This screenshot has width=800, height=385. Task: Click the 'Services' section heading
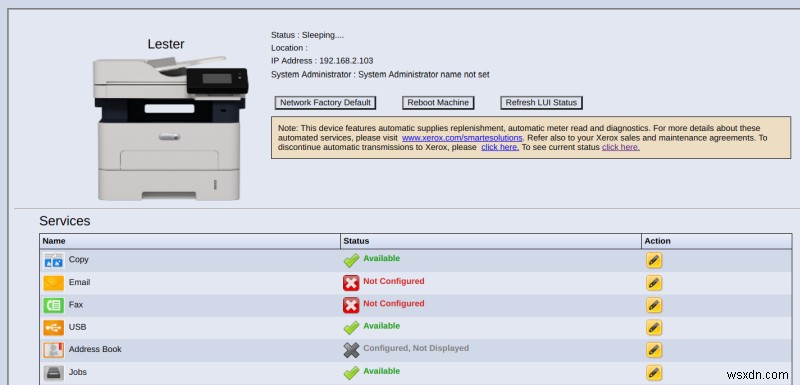65,221
